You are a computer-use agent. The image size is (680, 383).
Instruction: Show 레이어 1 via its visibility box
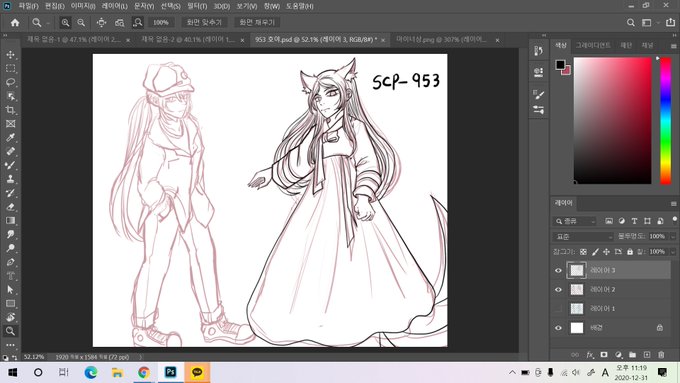point(558,308)
